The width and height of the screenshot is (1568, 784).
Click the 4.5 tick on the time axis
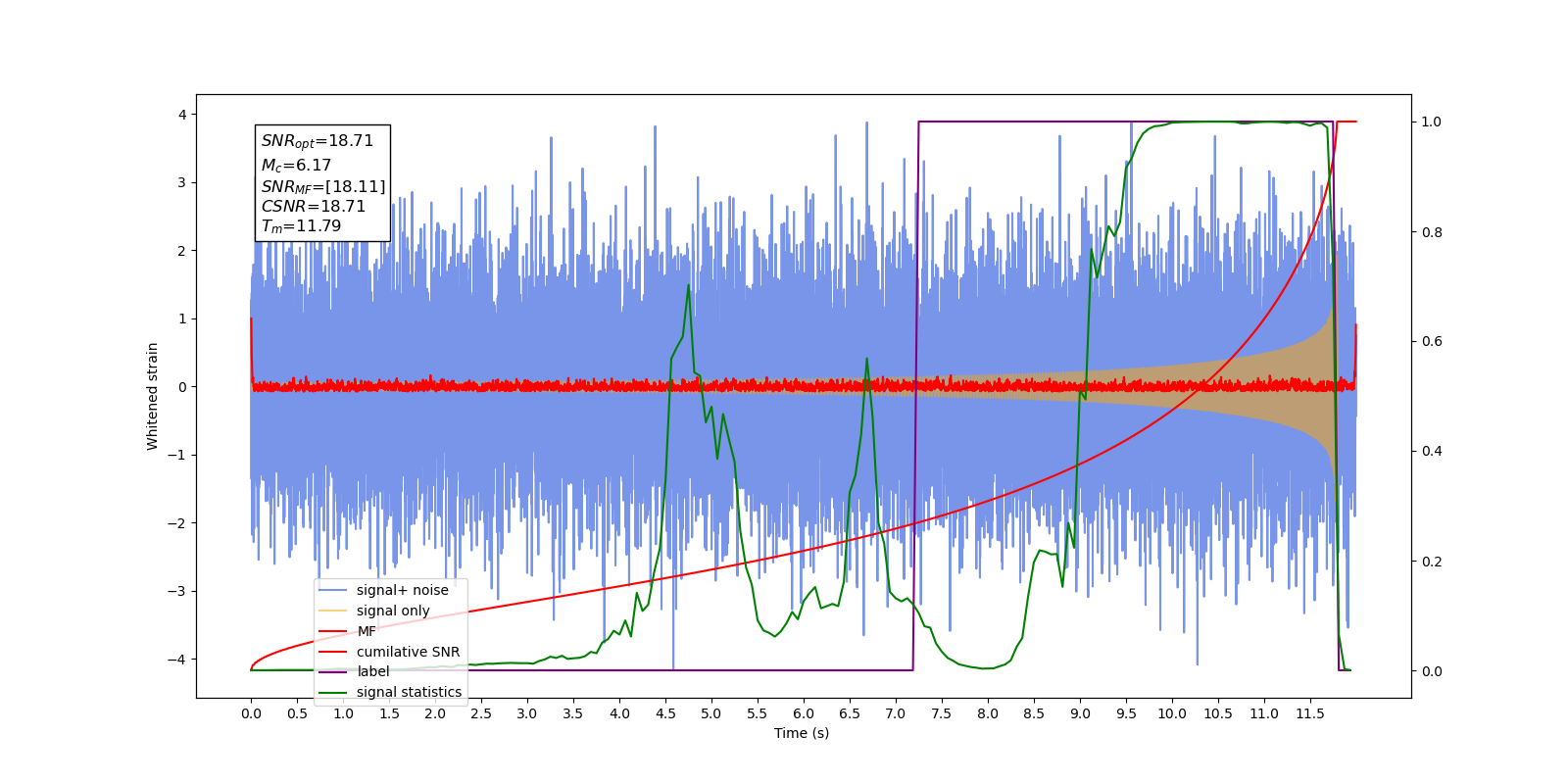665,713
